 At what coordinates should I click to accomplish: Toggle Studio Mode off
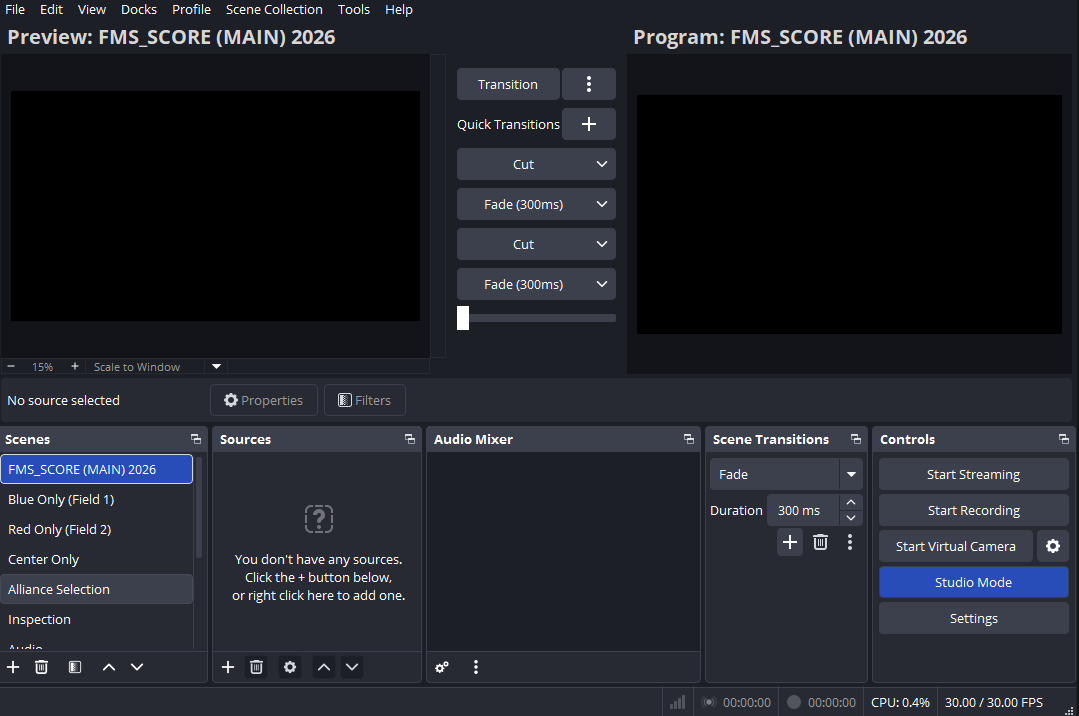point(973,582)
